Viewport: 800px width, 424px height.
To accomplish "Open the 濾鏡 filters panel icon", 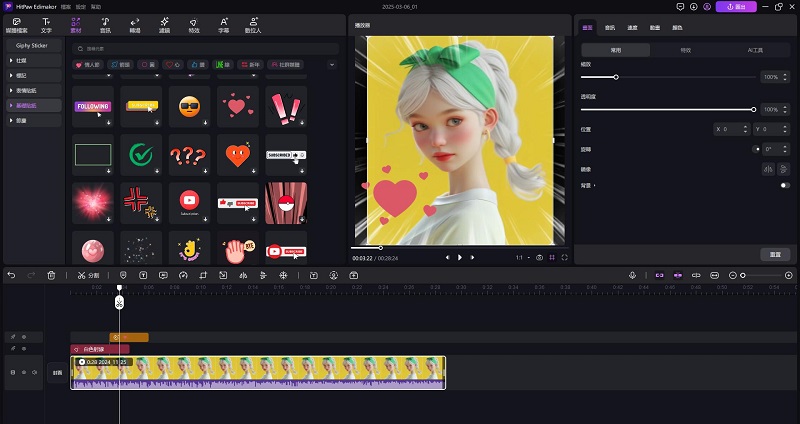I will 164,24.
